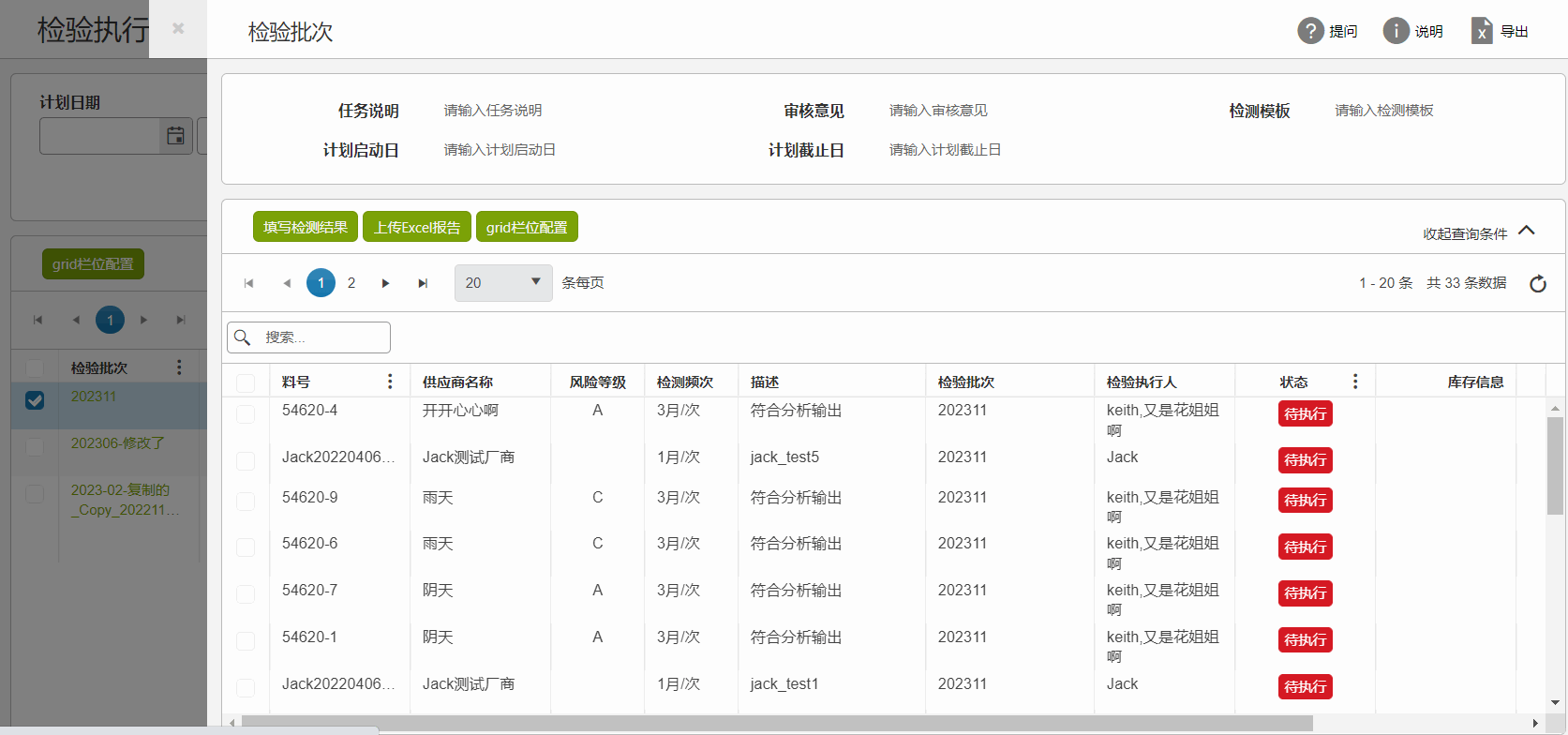This screenshot has width=1568, height=735.
Task: Click the grid栏位配置 button in 检验批次 panel
Action: tap(527, 227)
